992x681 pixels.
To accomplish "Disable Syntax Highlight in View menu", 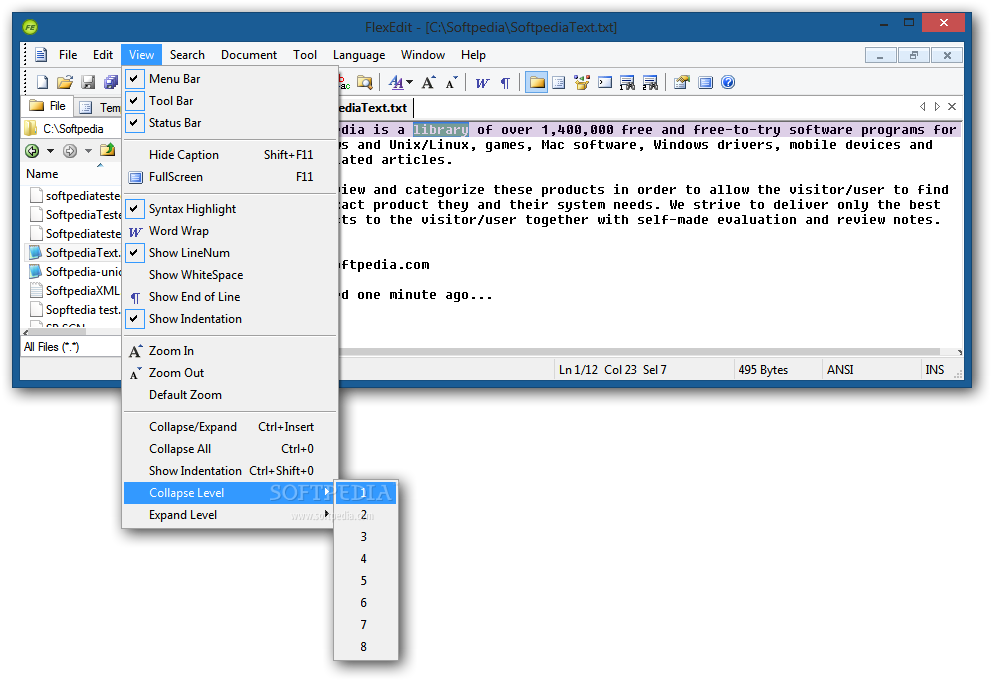I will (230, 209).
